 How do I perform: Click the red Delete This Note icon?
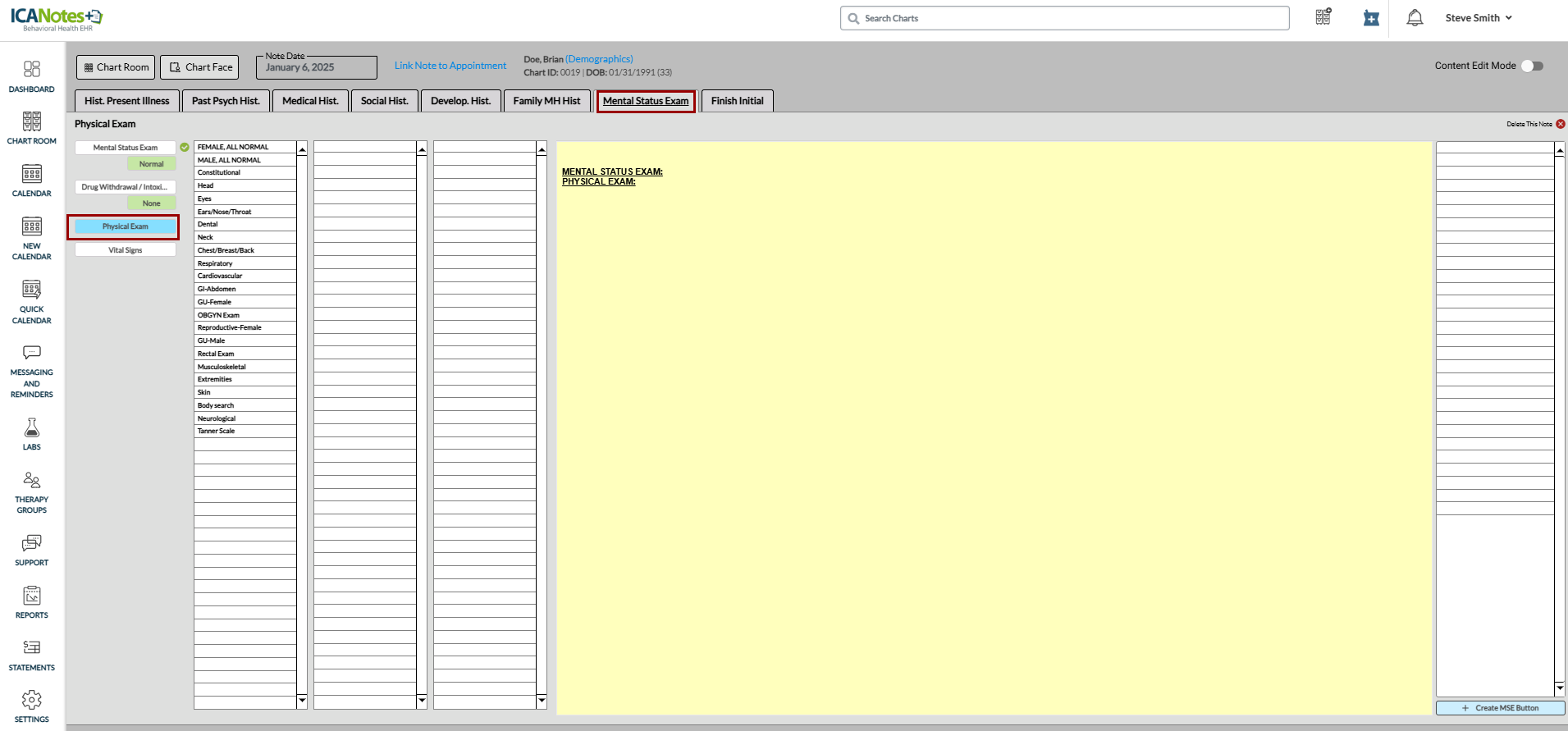click(1561, 124)
